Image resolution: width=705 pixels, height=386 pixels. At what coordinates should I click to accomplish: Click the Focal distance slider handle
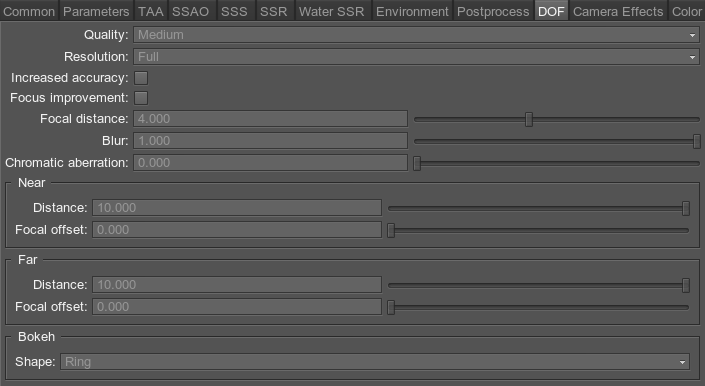(x=529, y=120)
